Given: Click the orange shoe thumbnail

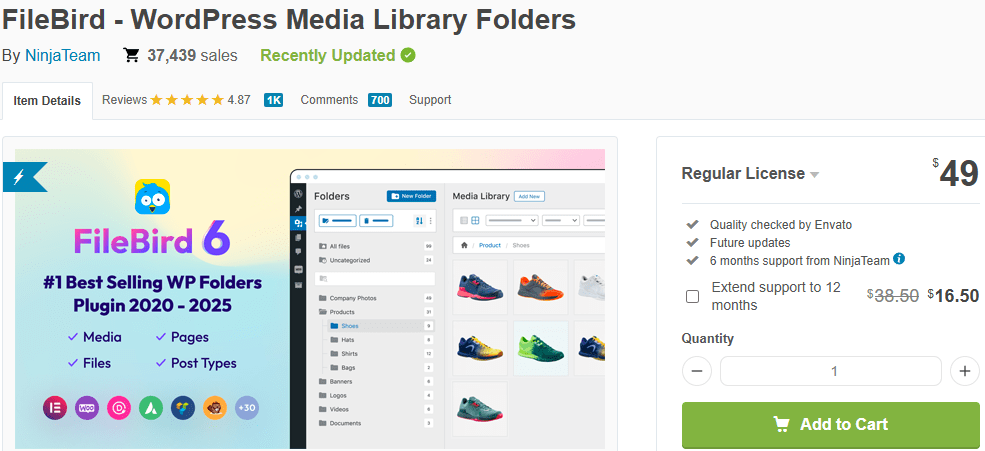Looking at the screenshot, I should [540, 287].
